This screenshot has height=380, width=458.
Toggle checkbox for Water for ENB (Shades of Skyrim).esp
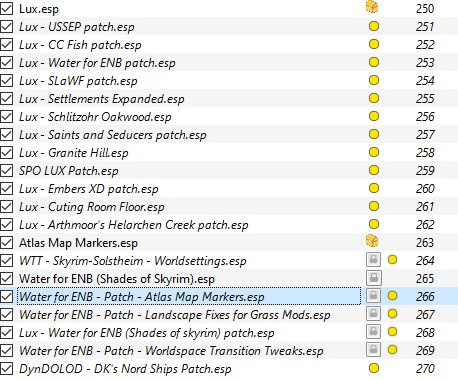coord(6,278)
